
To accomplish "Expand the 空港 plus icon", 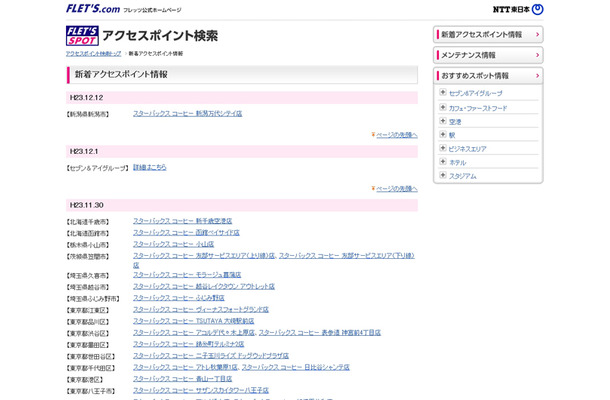I will (443, 121).
